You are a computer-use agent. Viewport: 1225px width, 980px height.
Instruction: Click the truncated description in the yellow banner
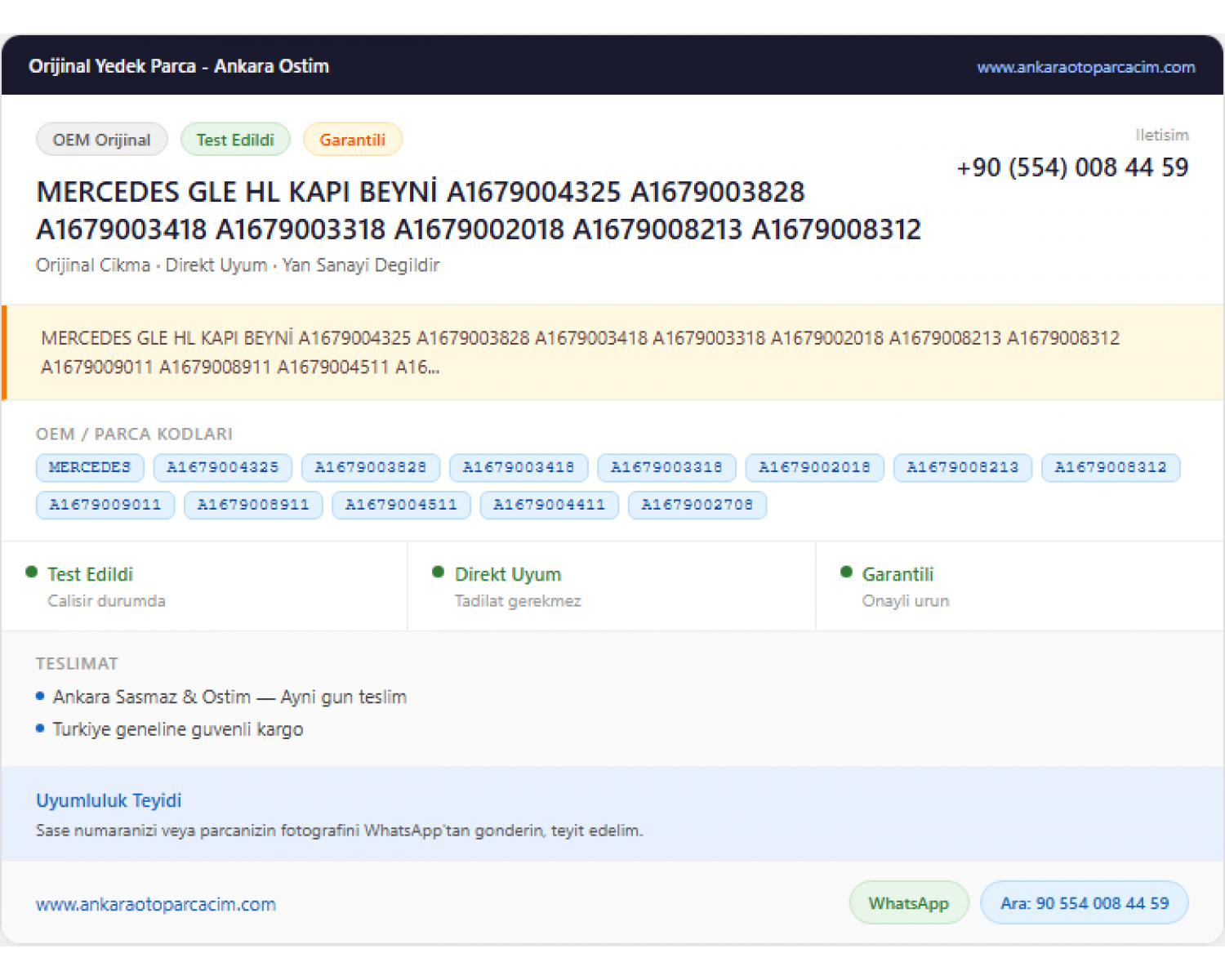(x=580, y=353)
